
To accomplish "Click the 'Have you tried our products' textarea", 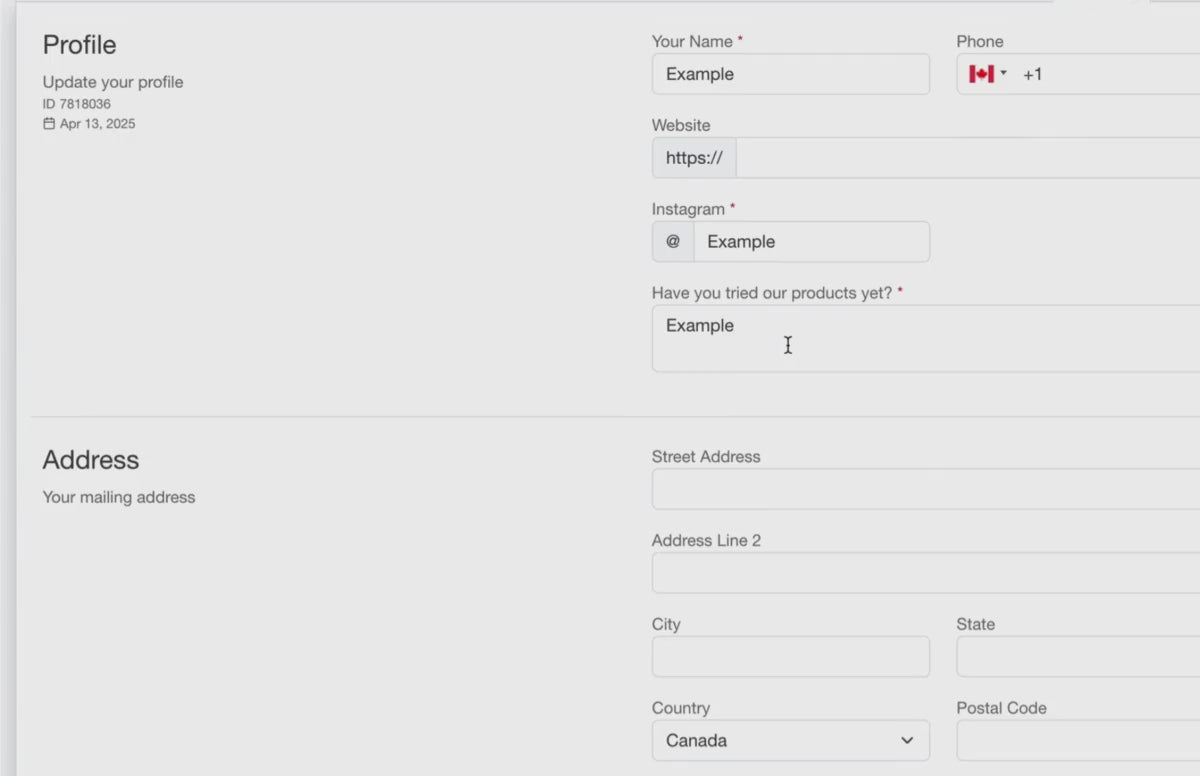I will (926, 339).
